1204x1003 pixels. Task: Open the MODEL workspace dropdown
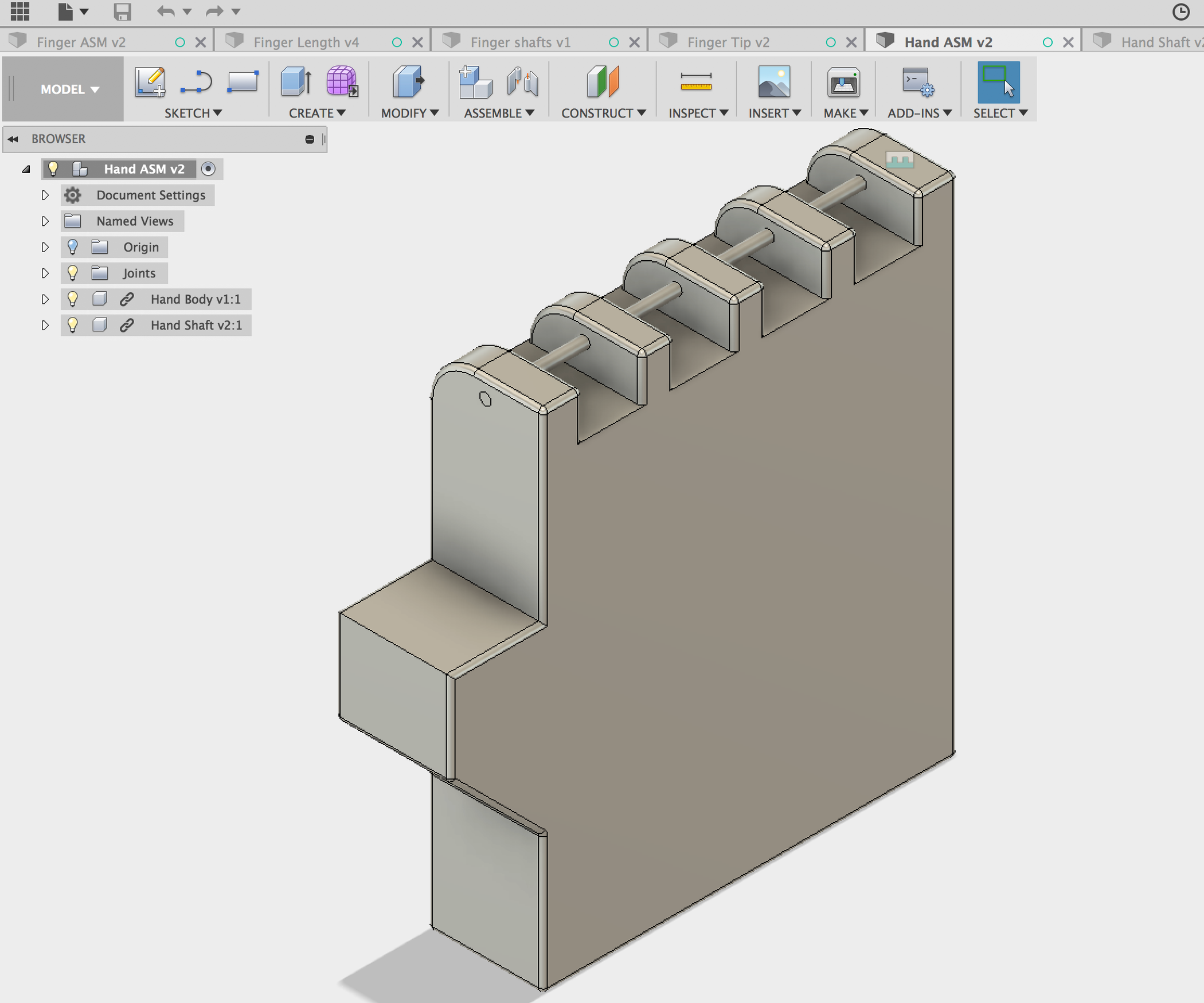(68, 89)
